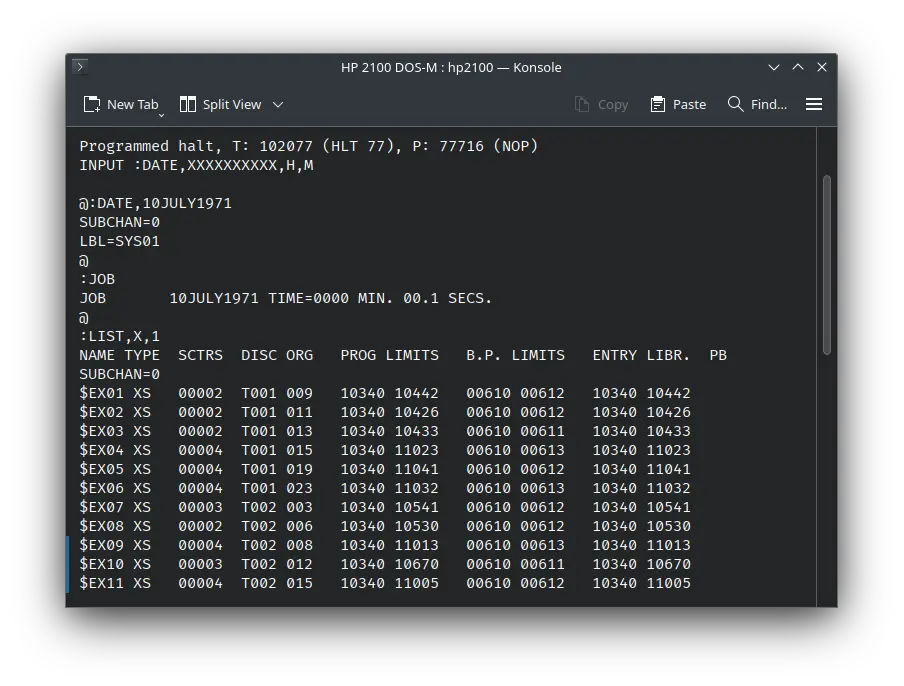The height and width of the screenshot is (686, 904).
Task: Click the Split View button label
Action: tap(232, 104)
